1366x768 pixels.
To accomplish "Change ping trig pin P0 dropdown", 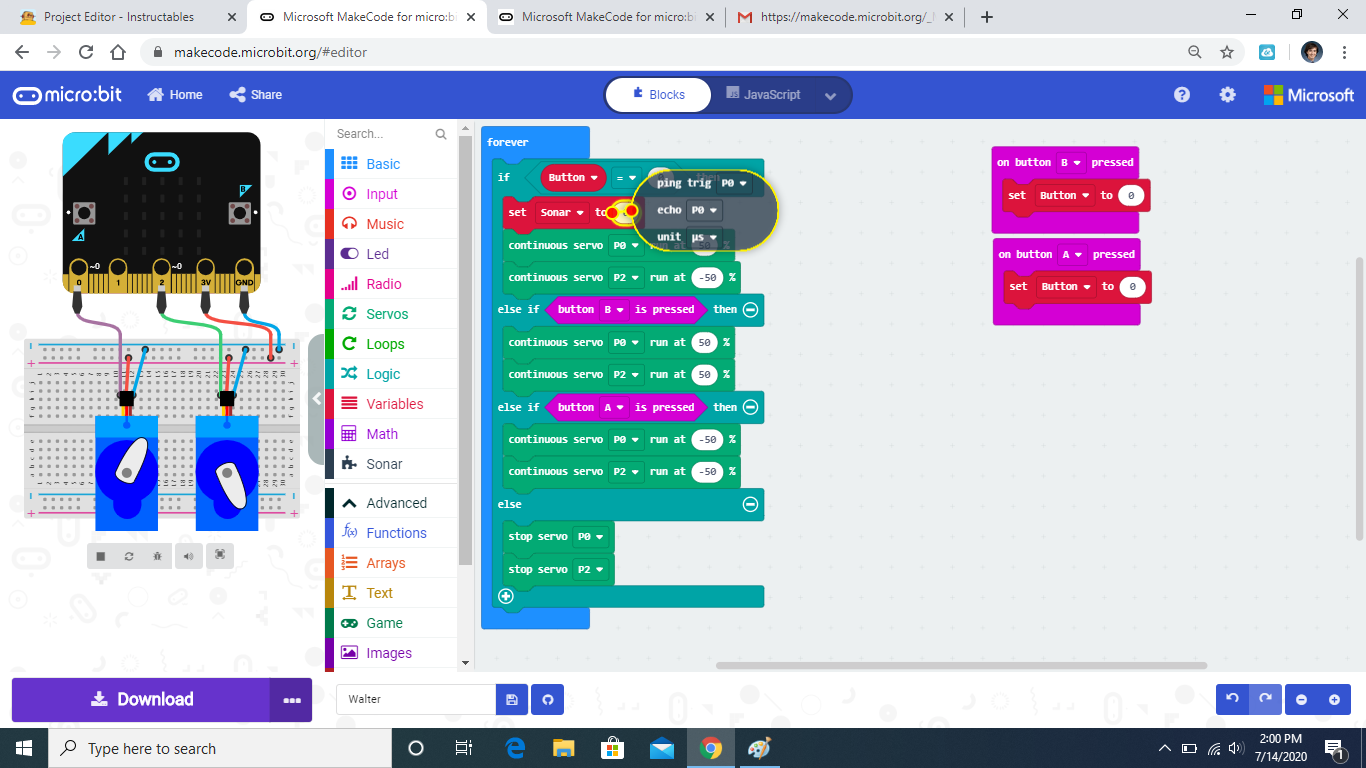I will click(x=734, y=183).
